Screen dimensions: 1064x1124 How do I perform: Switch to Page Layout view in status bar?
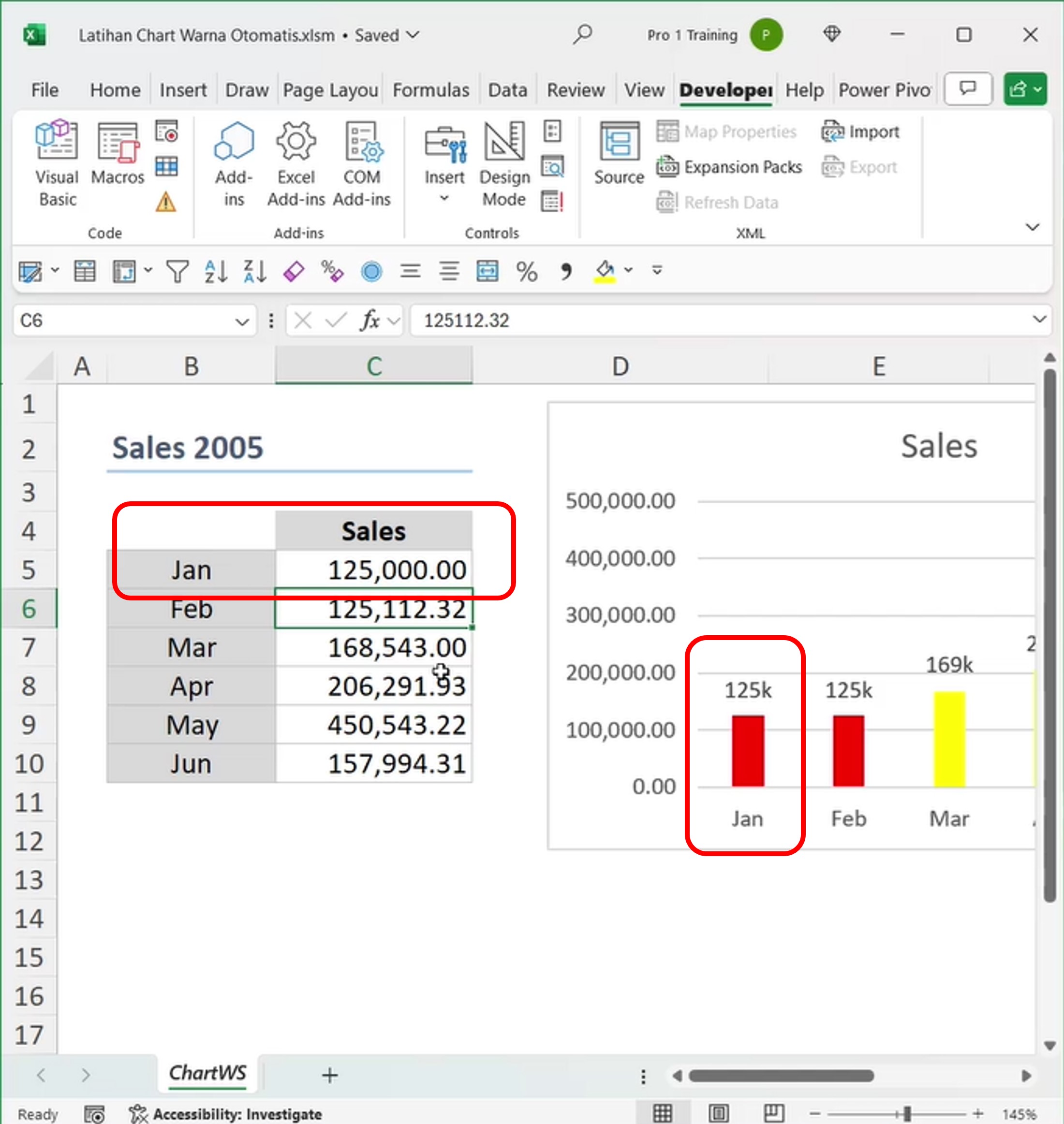tap(719, 1113)
